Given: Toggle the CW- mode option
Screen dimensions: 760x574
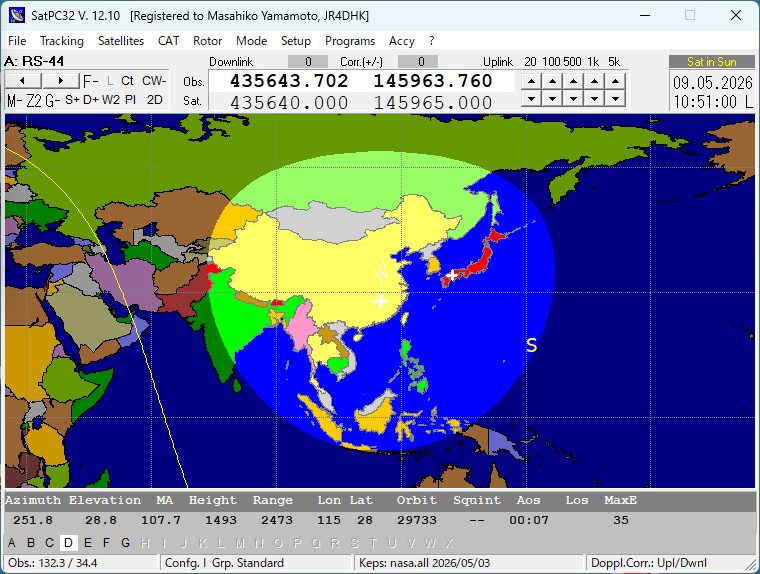Looking at the screenshot, I should tap(154, 81).
